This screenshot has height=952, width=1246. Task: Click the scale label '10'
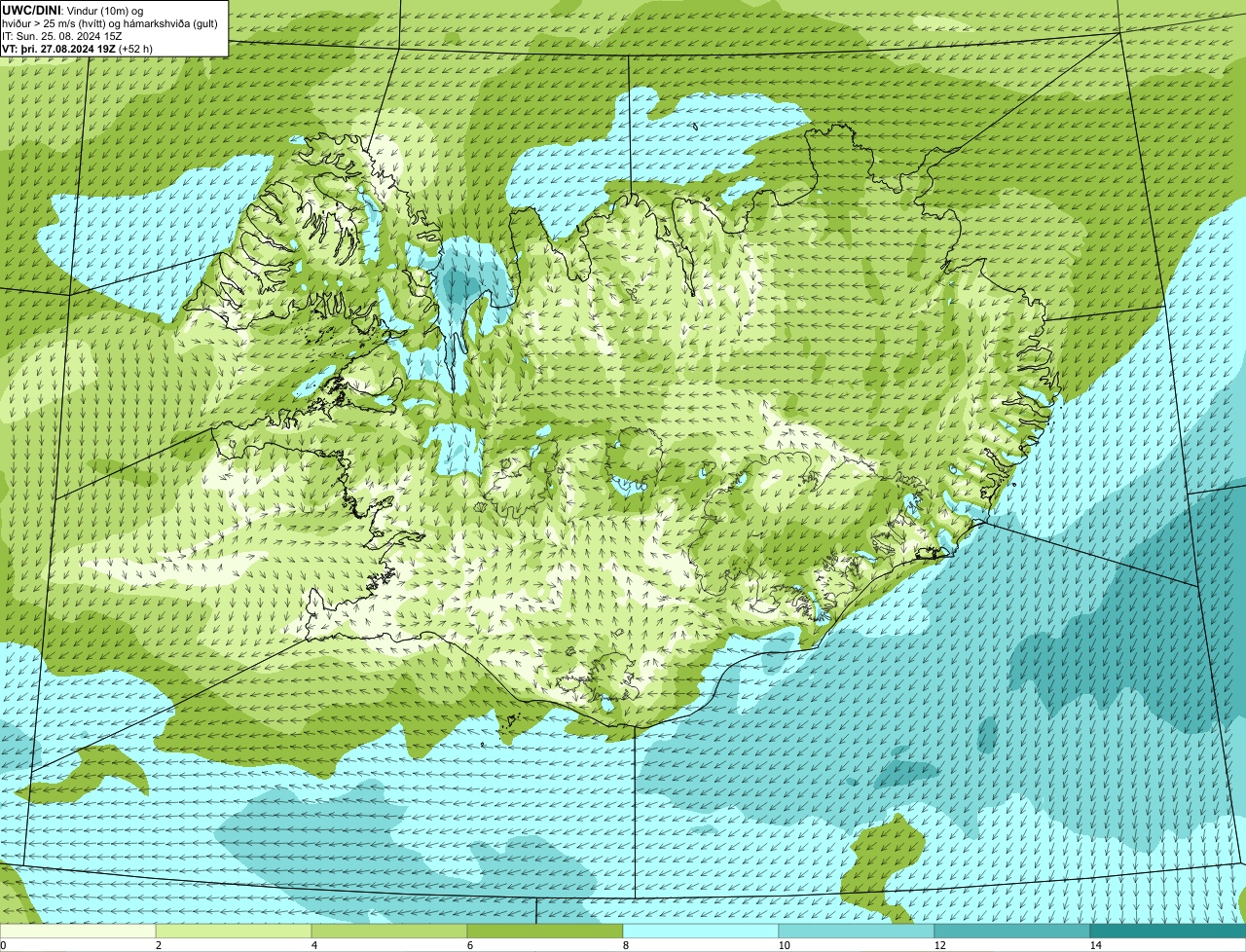coord(783,945)
